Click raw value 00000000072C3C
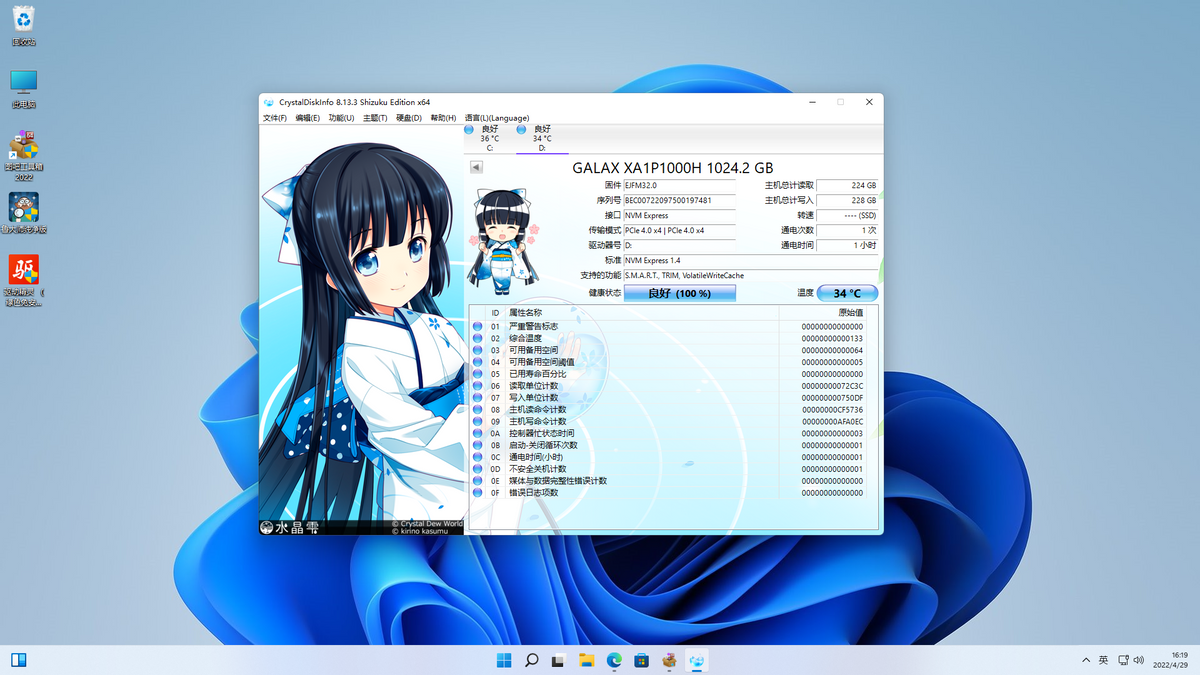Screen dimensions: 1200x675 (x=832, y=386)
